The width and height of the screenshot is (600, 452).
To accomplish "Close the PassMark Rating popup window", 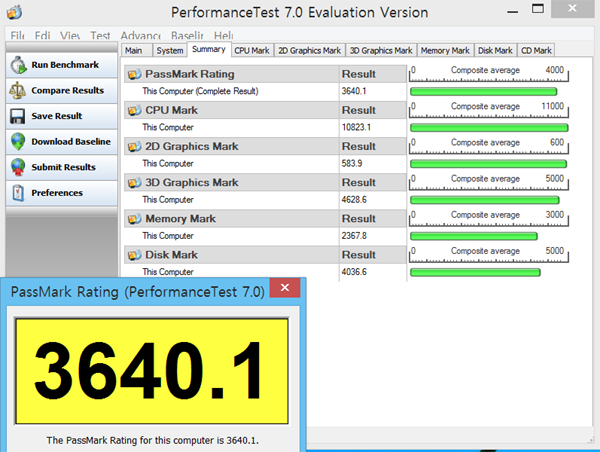I will [x=285, y=288].
